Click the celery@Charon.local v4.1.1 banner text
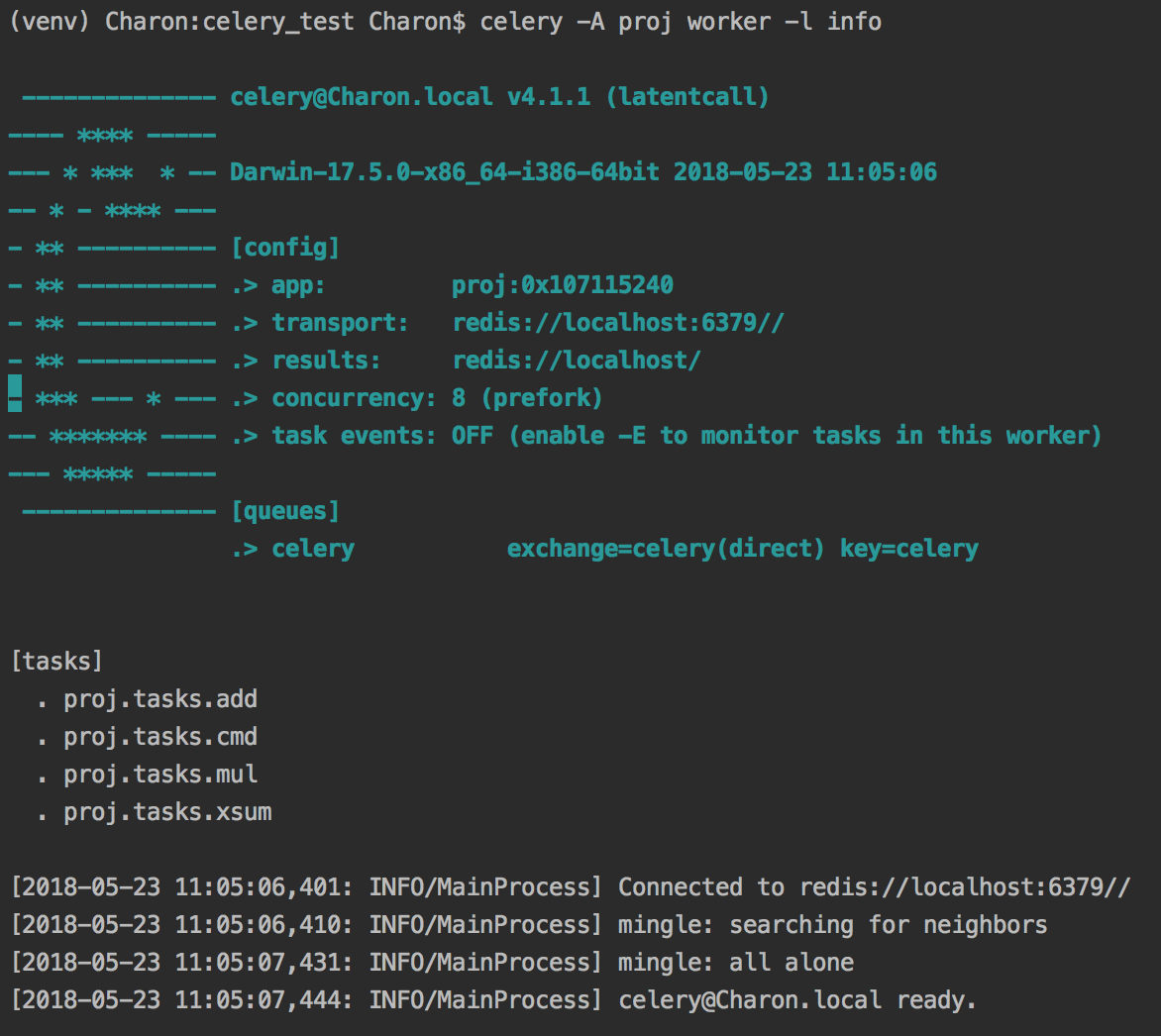The image size is (1161, 1036). (x=499, y=97)
